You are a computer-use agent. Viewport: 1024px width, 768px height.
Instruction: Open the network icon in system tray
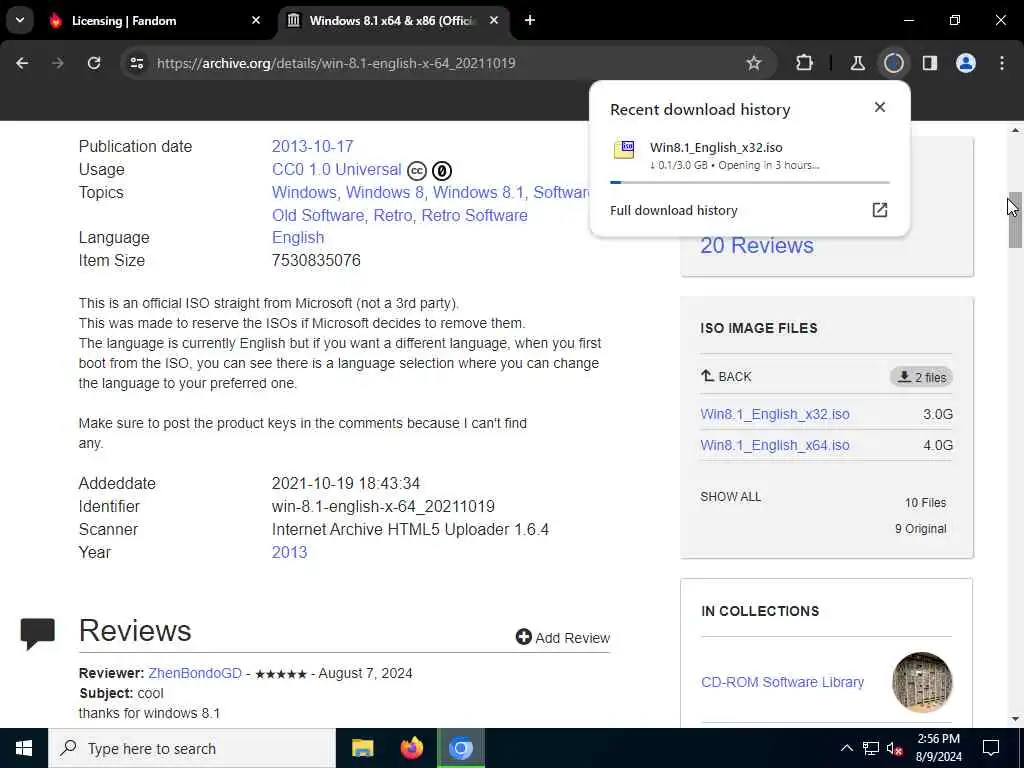(871, 748)
